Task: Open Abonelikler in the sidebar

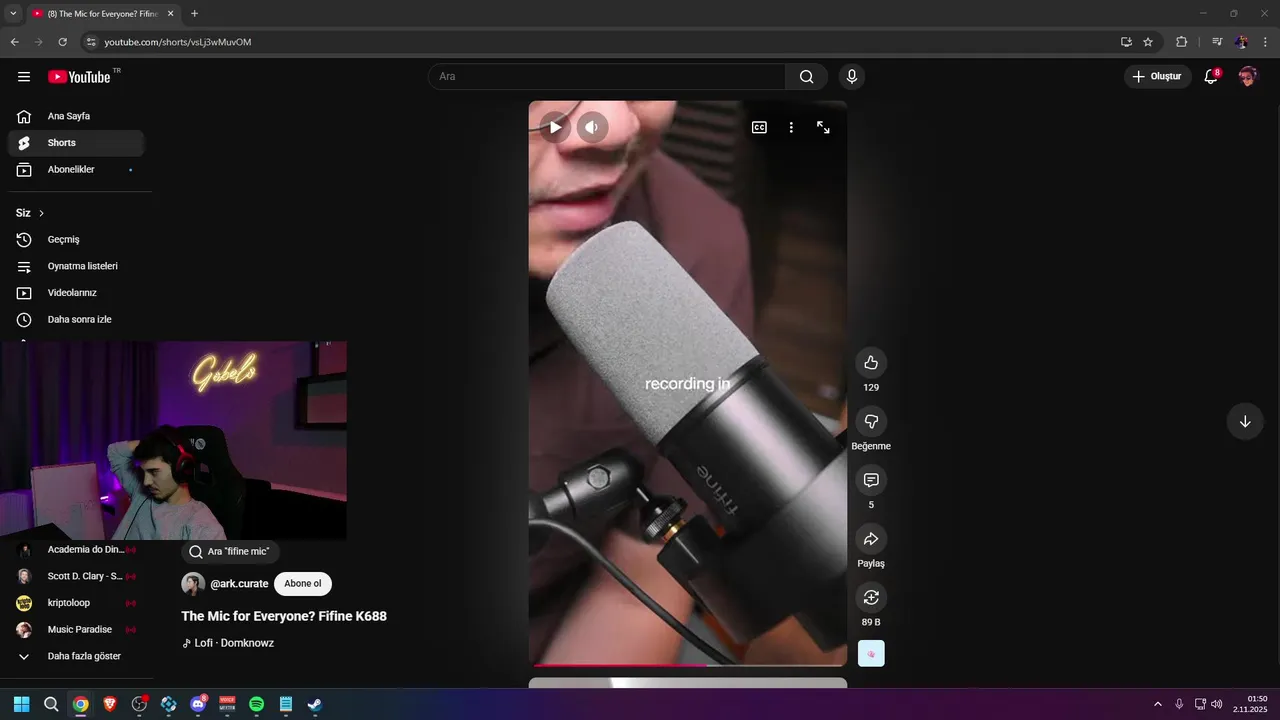Action: (76, 170)
